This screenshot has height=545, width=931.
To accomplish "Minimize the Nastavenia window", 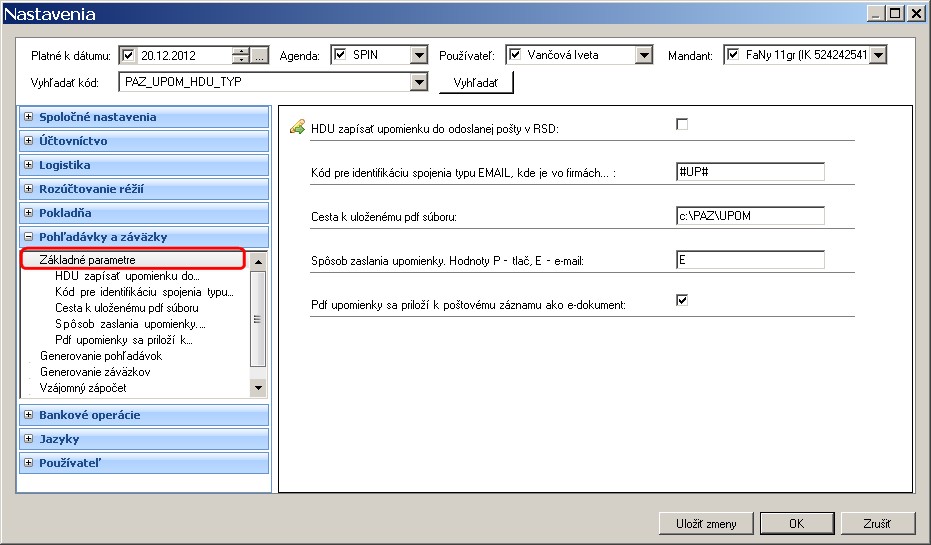I will point(876,13).
